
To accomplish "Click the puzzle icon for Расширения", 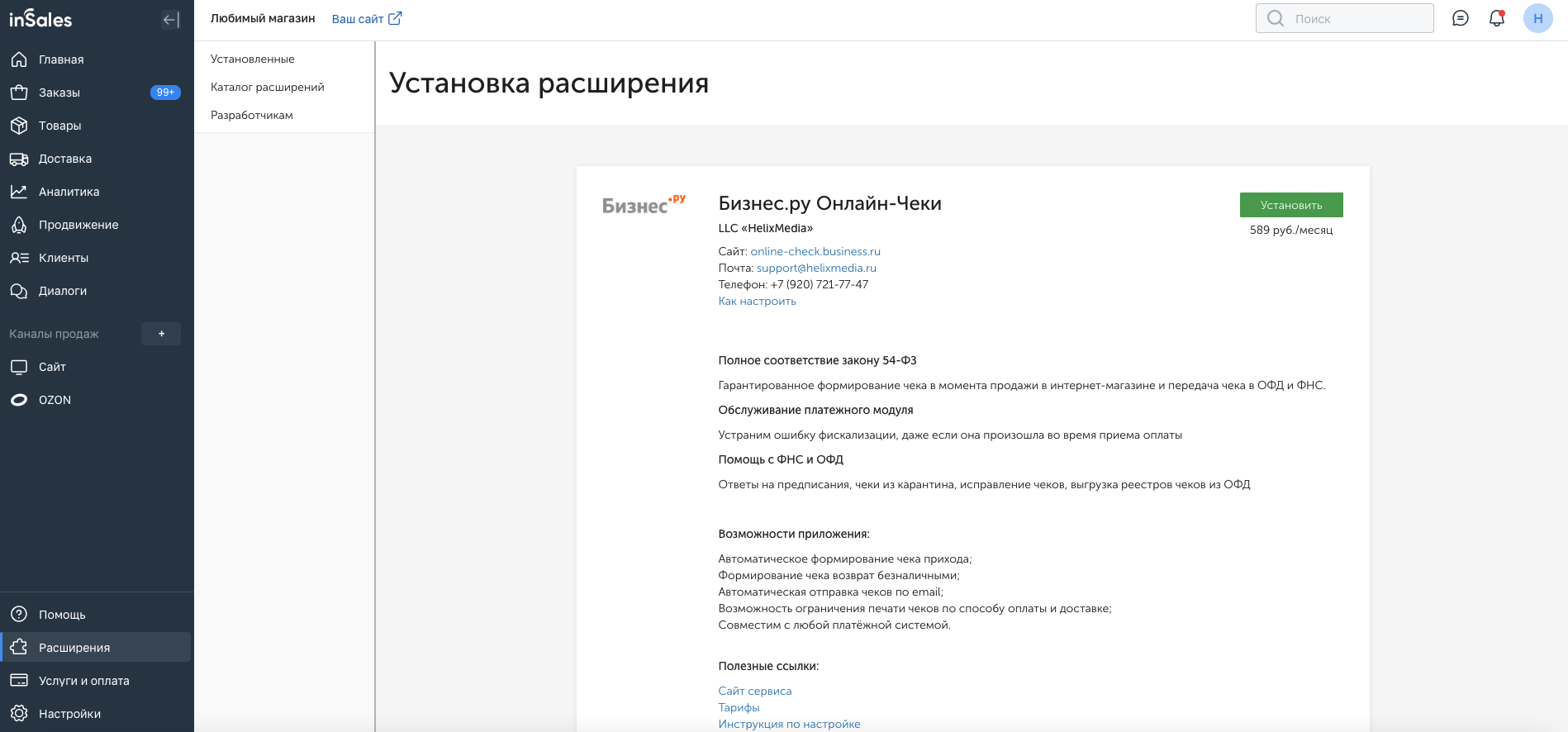I will click(x=19, y=648).
